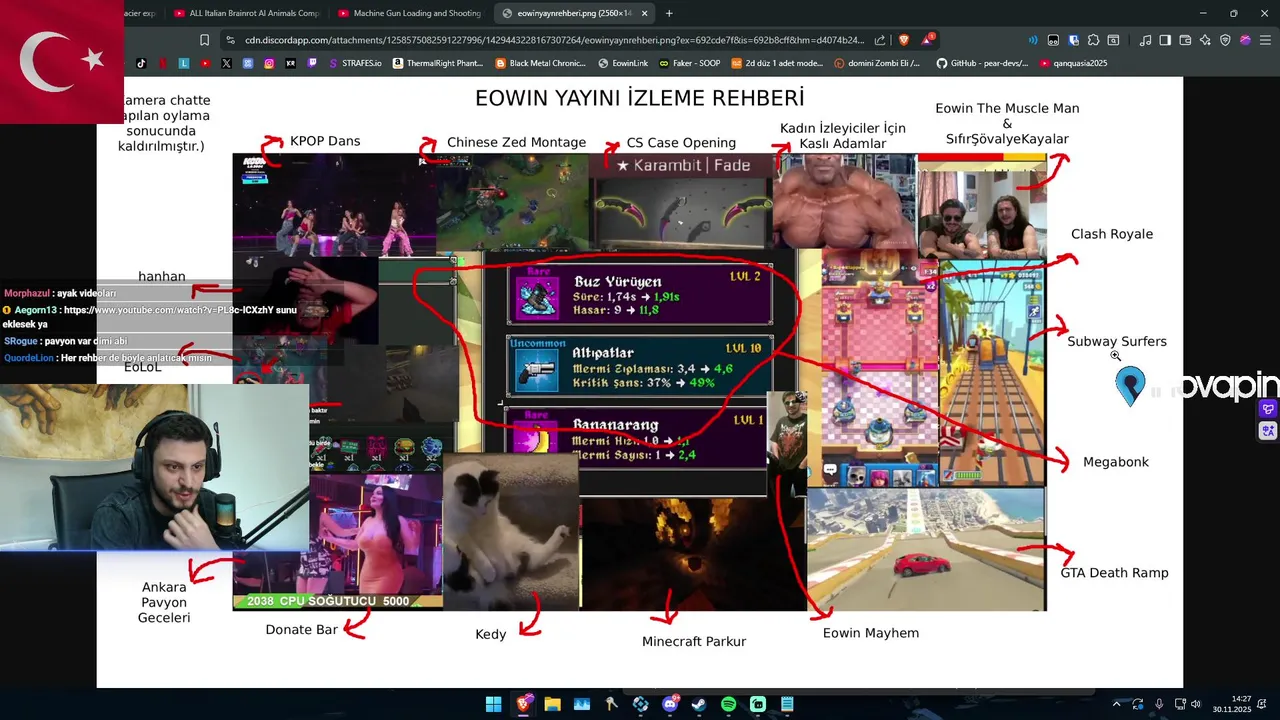
Task: Click the volume speaker icon in the system tray
Action: [x=1196, y=704]
